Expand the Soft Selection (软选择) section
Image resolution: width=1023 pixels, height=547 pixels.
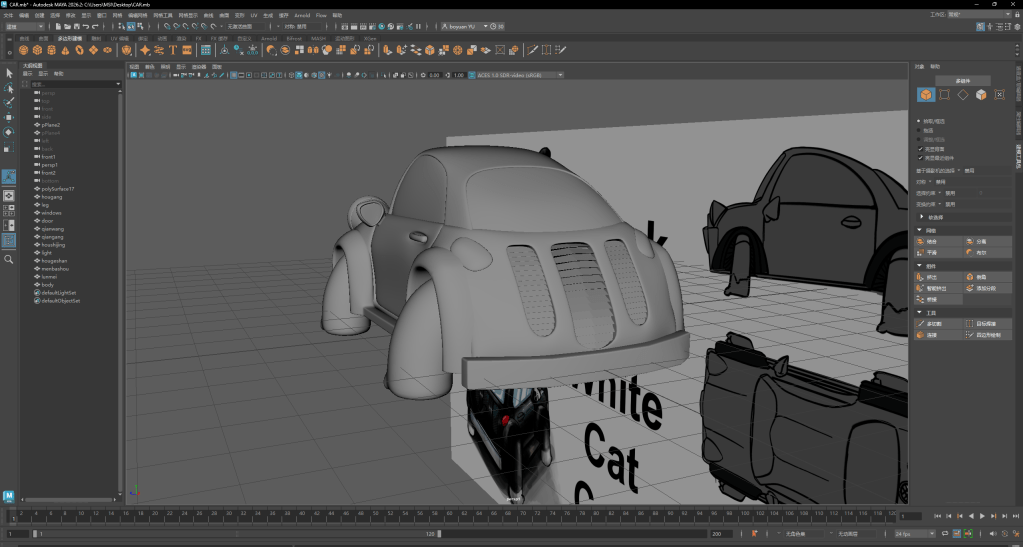[x=935, y=217]
